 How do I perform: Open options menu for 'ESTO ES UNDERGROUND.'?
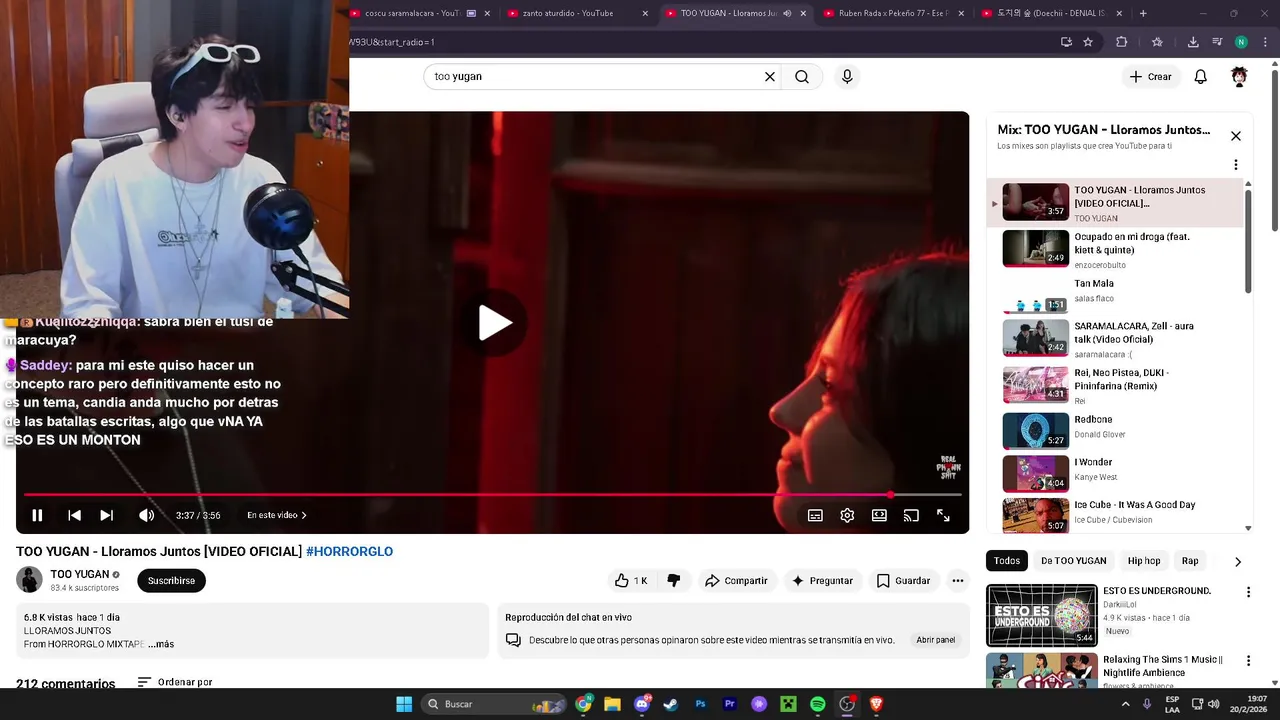(1248, 592)
